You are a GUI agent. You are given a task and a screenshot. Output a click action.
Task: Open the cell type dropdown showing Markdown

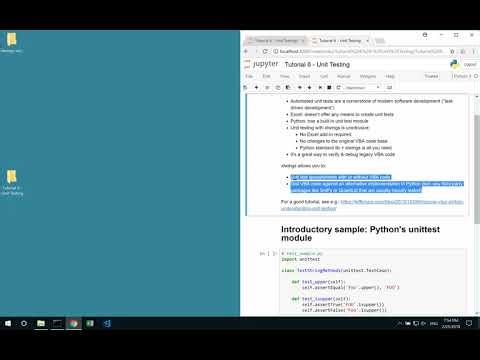point(362,87)
